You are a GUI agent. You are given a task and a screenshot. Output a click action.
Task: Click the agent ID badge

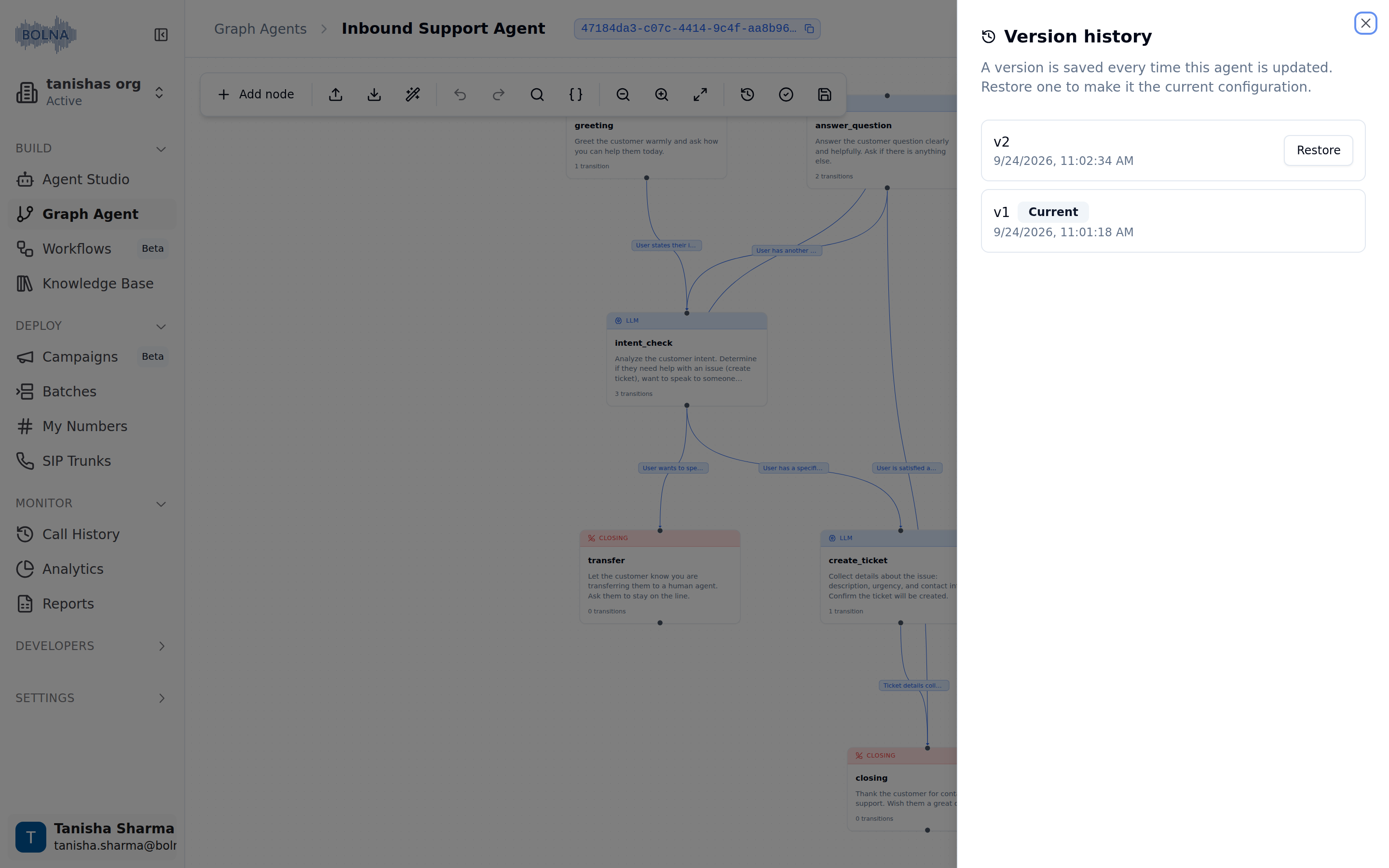(697, 29)
